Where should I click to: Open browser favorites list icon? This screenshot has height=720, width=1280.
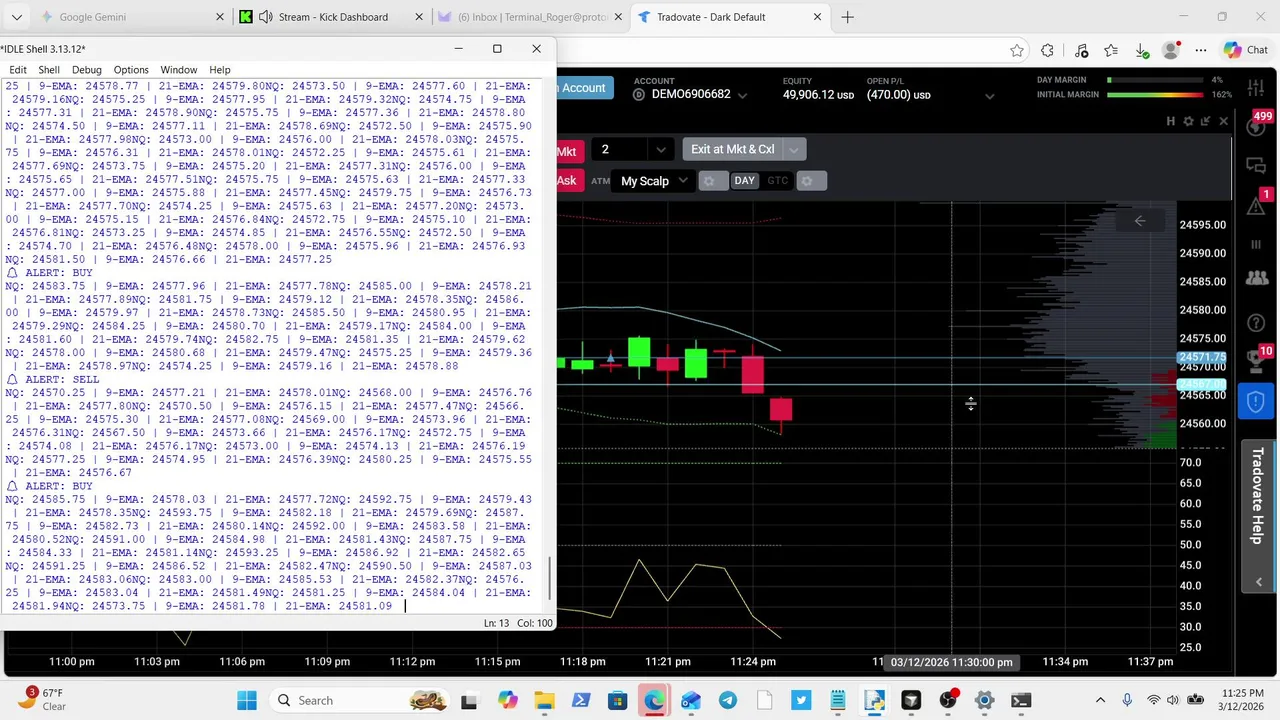pos(1111,50)
